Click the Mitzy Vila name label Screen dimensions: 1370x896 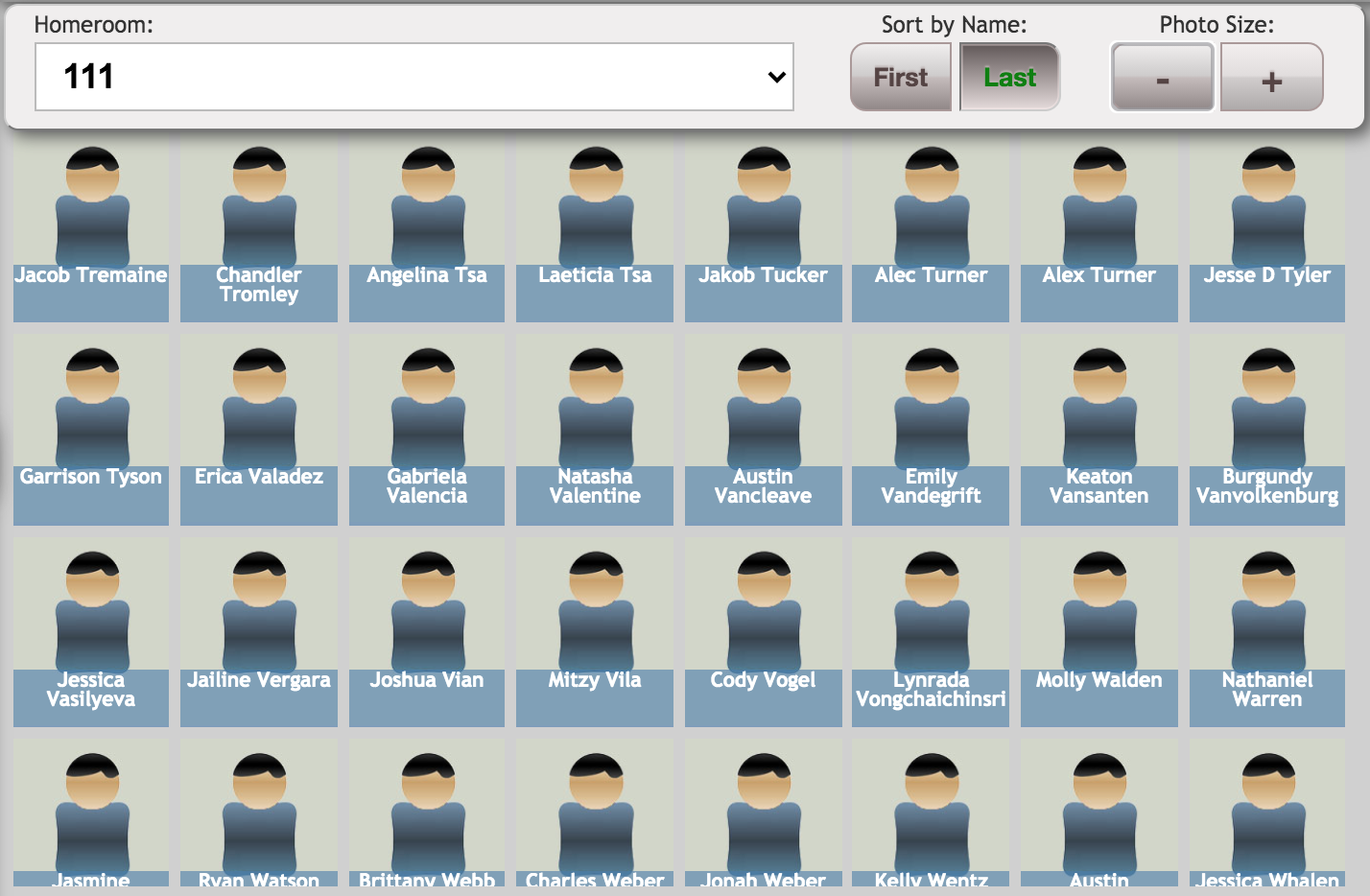[x=595, y=680]
